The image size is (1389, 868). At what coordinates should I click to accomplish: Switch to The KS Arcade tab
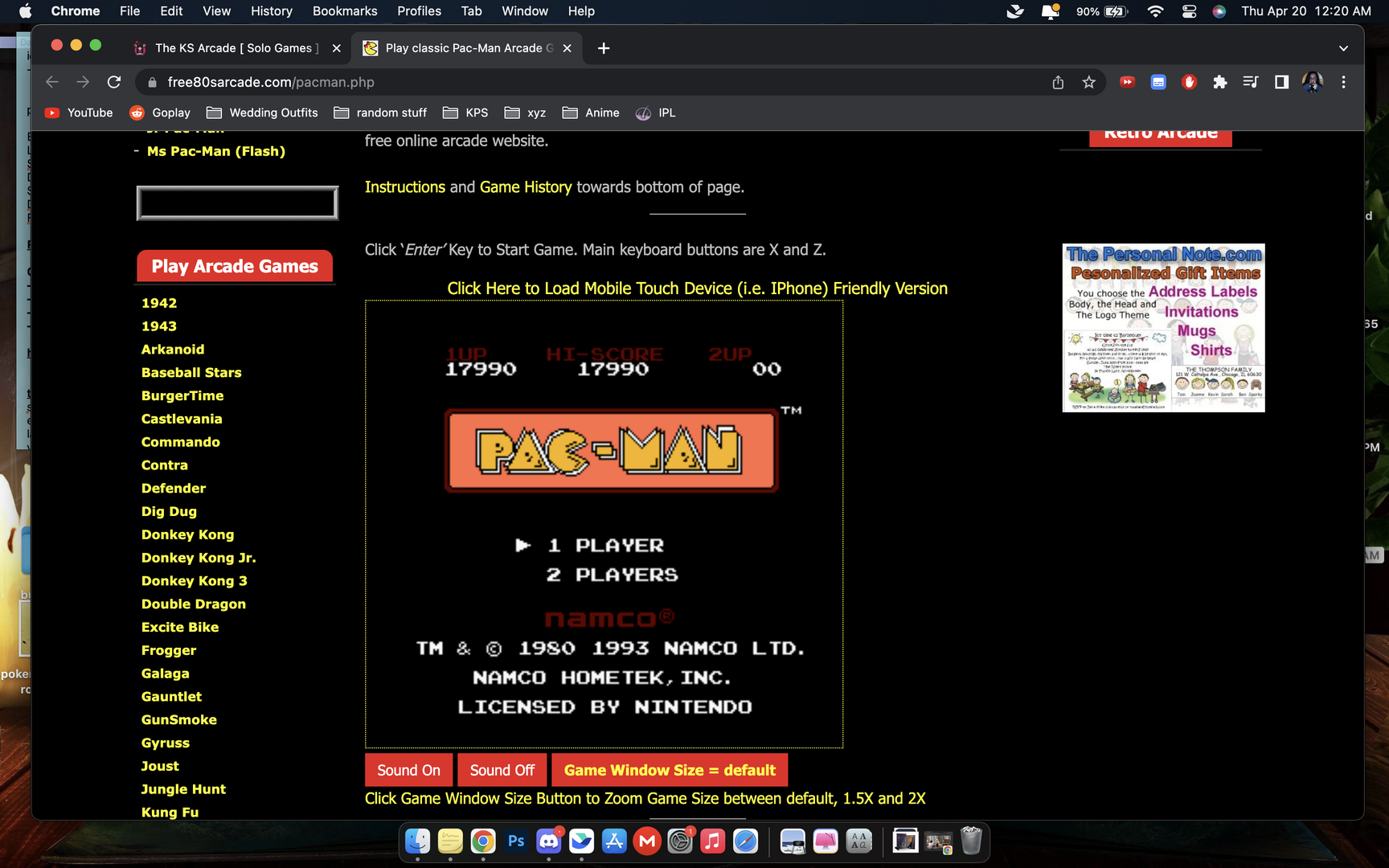[x=236, y=48]
